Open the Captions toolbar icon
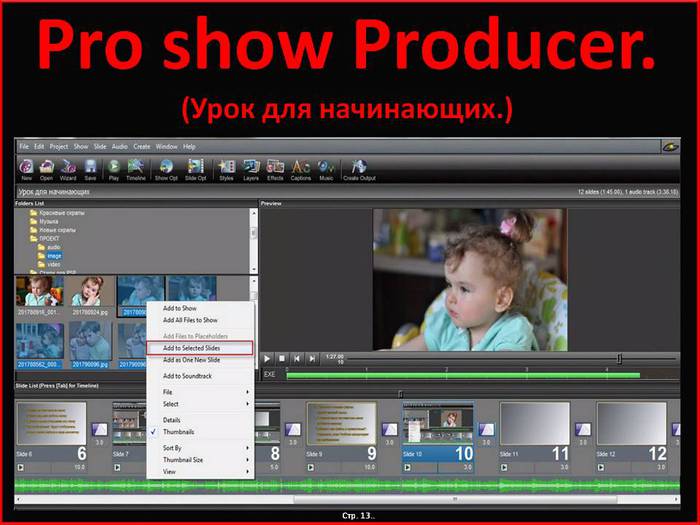700x525 pixels. (300, 170)
